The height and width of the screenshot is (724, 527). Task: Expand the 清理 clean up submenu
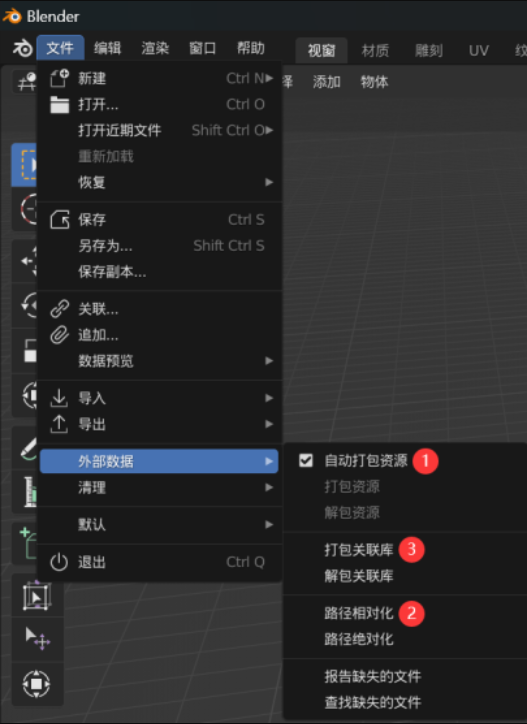coord(159,487)
